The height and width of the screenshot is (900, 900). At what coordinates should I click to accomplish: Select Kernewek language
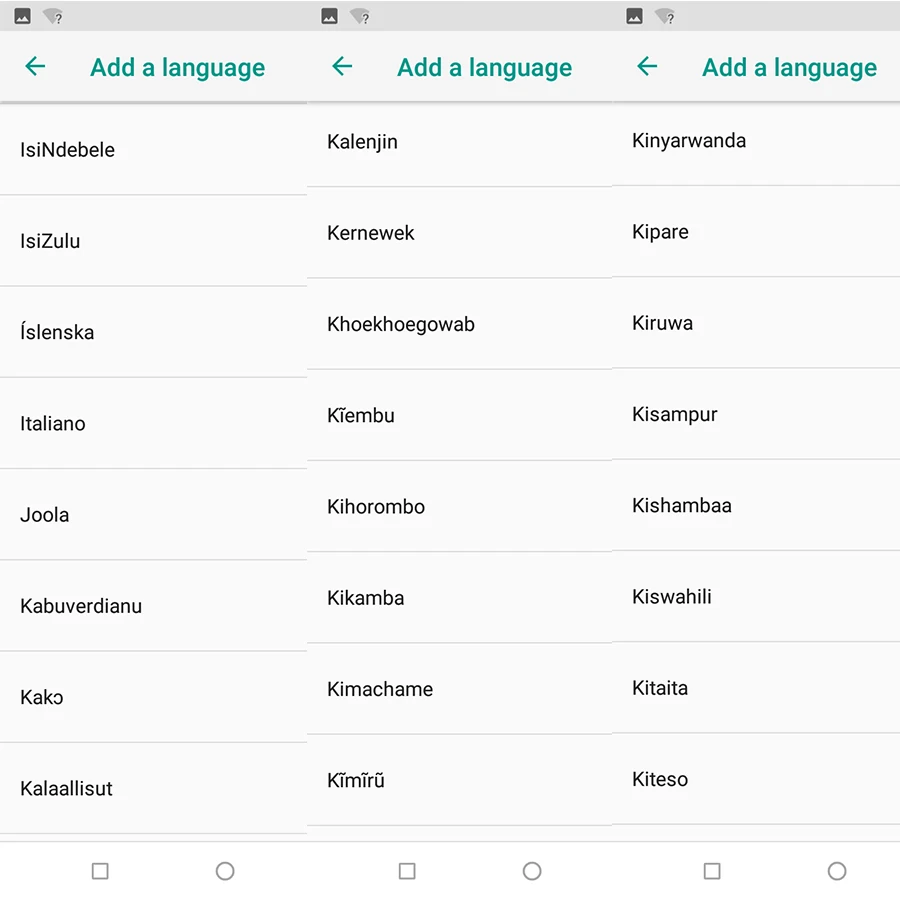[x=459, y=233]
